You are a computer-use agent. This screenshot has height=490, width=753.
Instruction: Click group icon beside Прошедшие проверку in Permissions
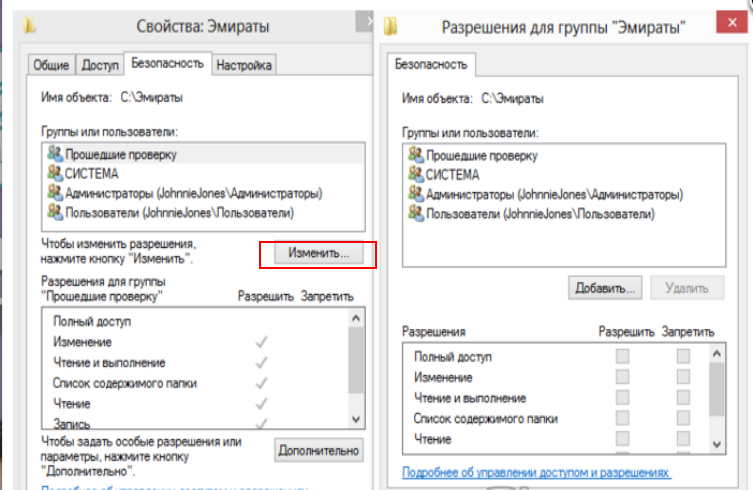click(x=416, y=155)
